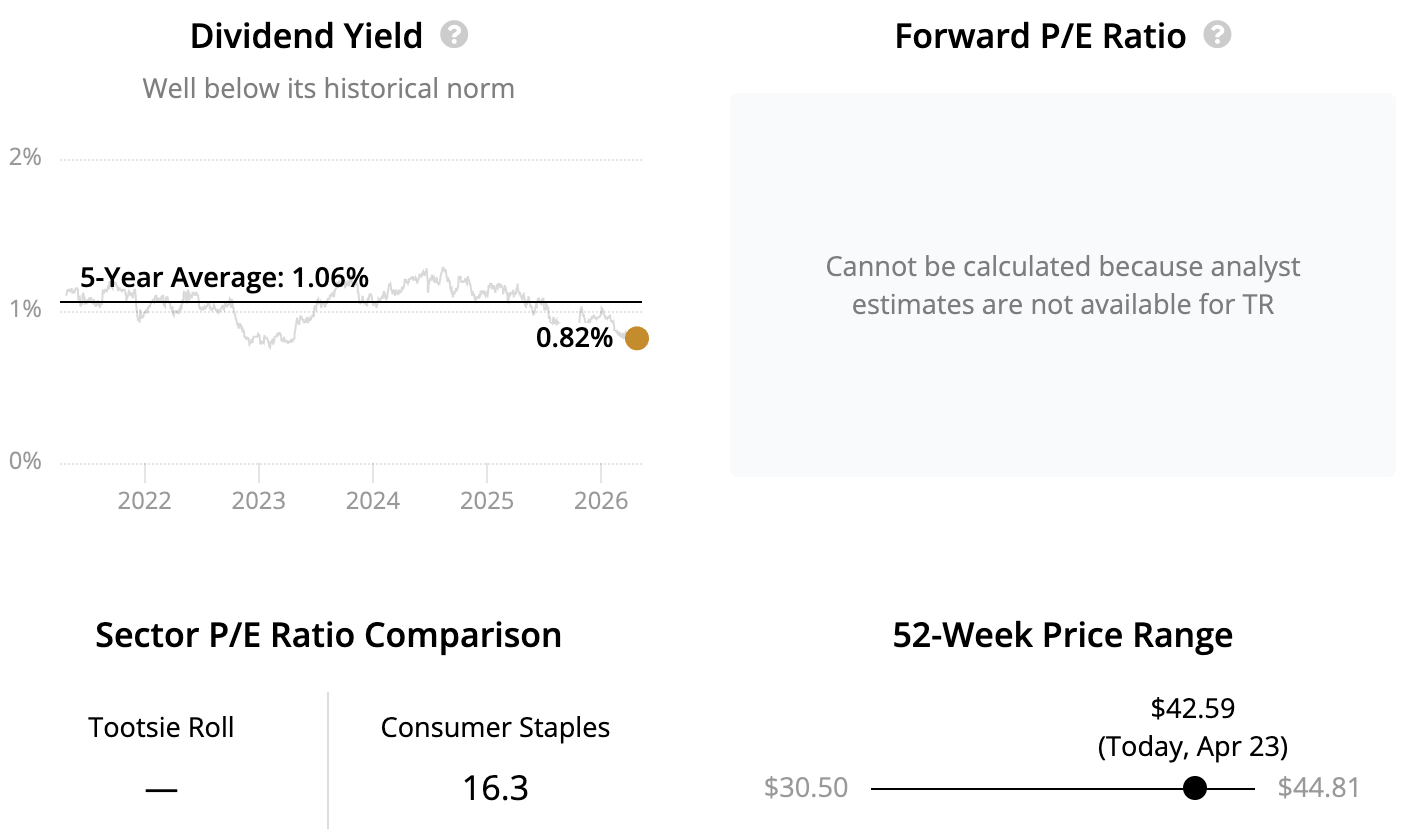Click the black 52-week price range marker
The width and height of the screenshot is (1414, 840).
click(1194, 788)
